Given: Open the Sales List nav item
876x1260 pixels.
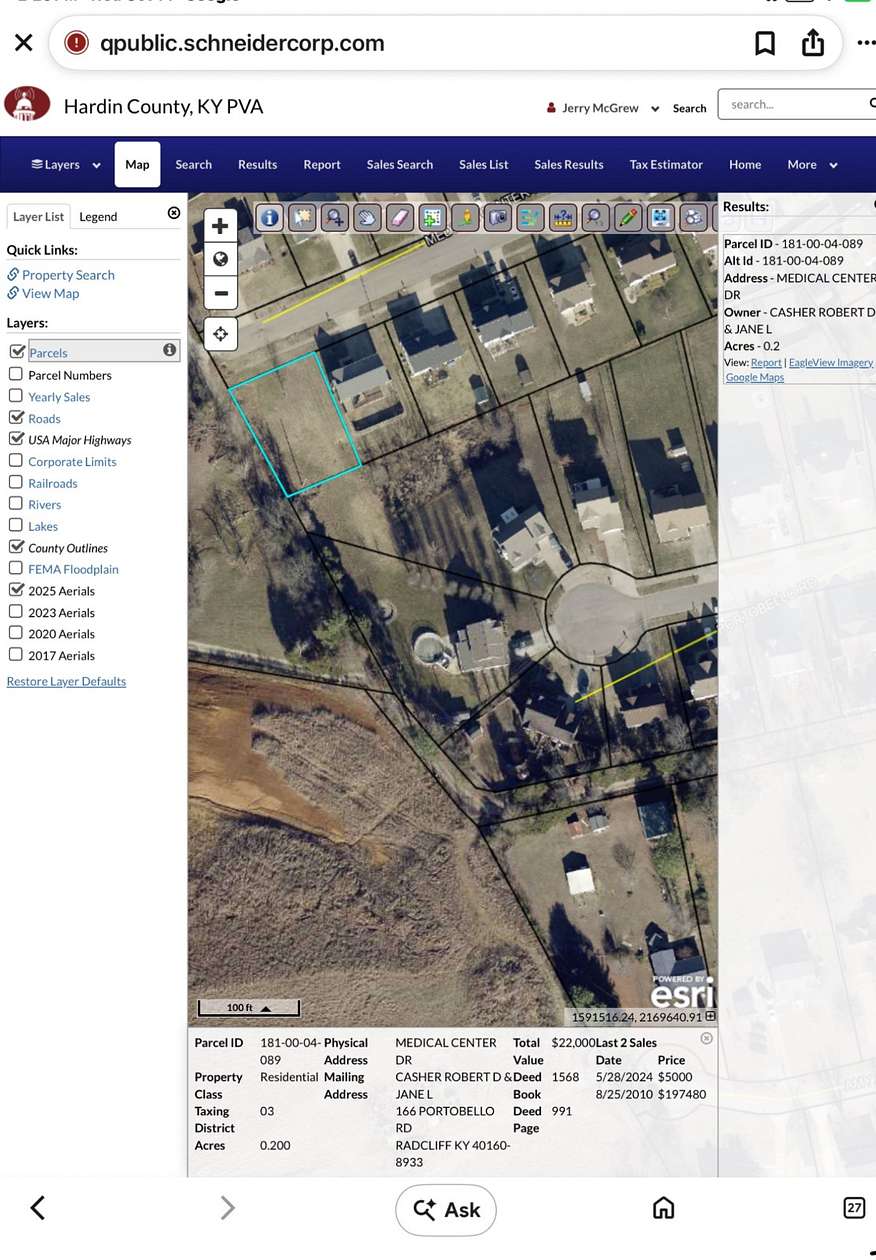Looking at the screenshot, I should coord(484,165).
